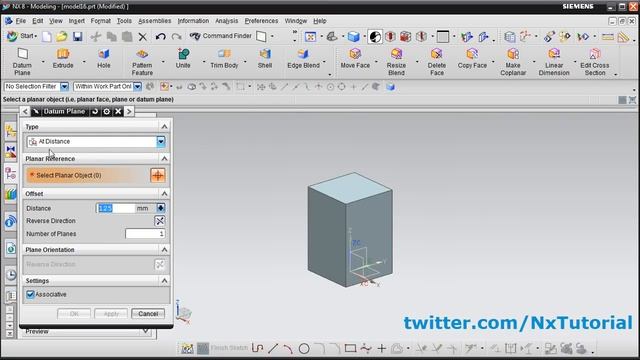Image resolution: width=640 pixels, height=360 pixels.
Task: Open the Command Finder
Action: click(x=221, y=36)
